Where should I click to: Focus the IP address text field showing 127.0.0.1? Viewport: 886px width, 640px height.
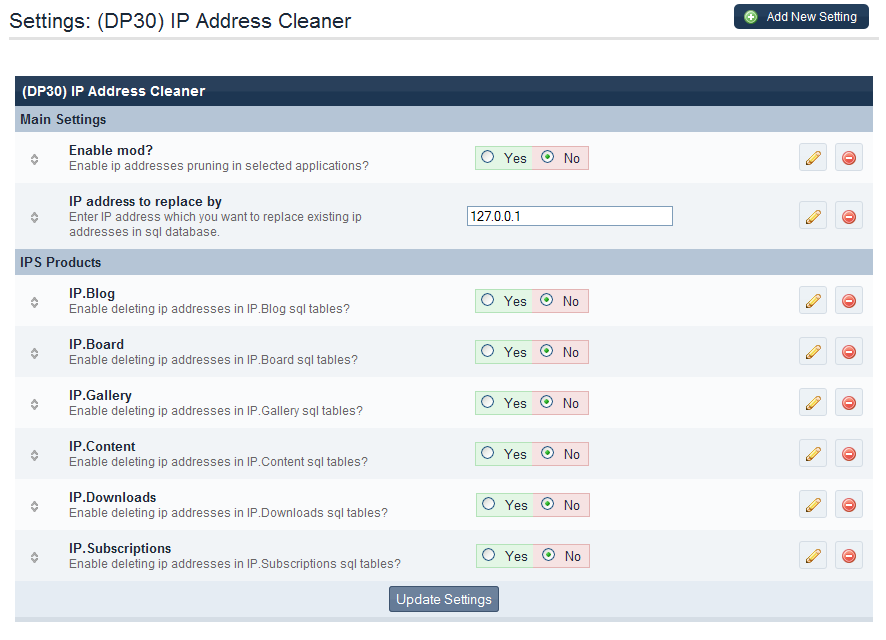click(x=569, y=216)
